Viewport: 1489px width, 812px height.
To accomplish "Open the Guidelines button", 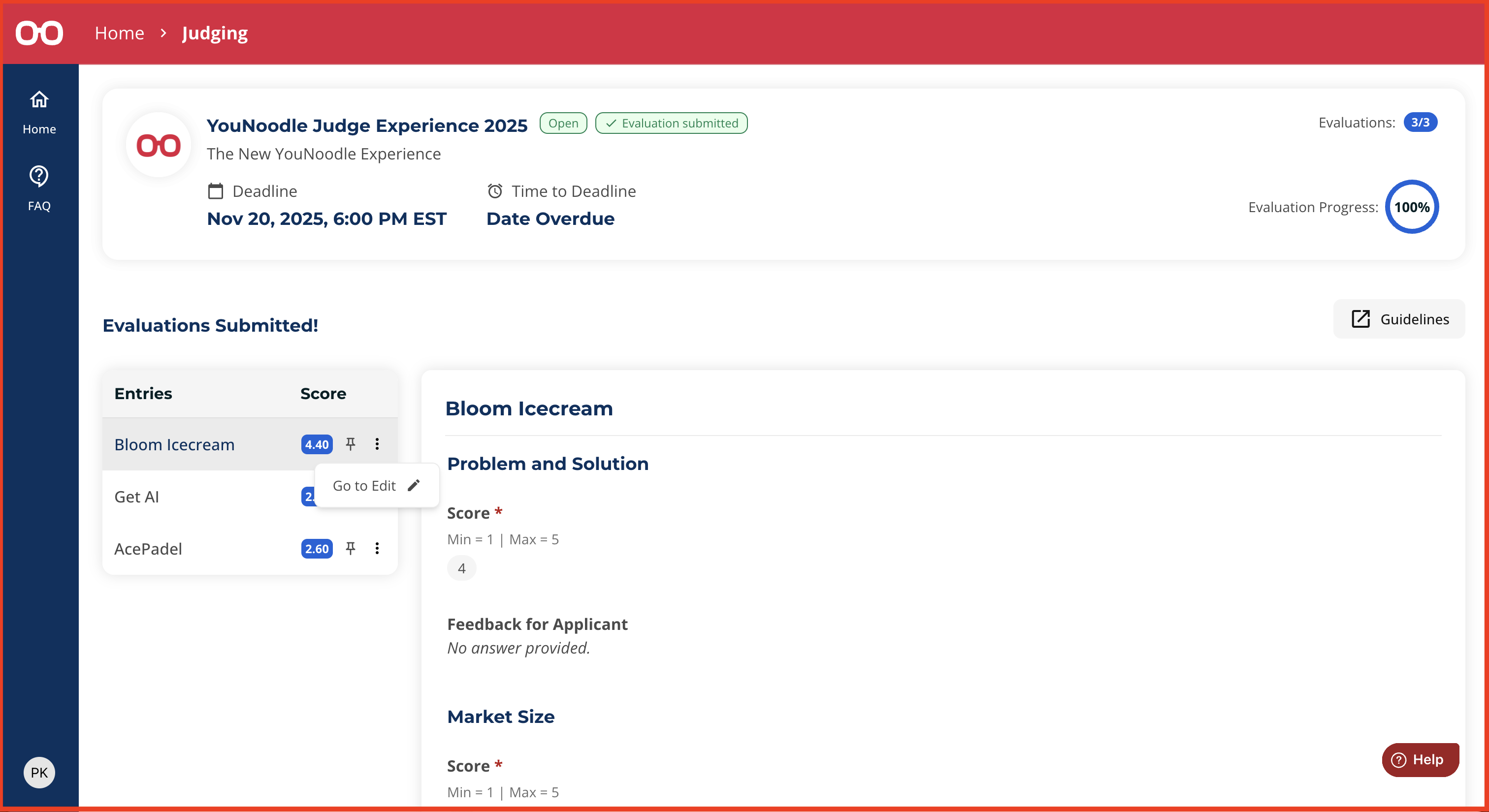I will coord(1399,319).
